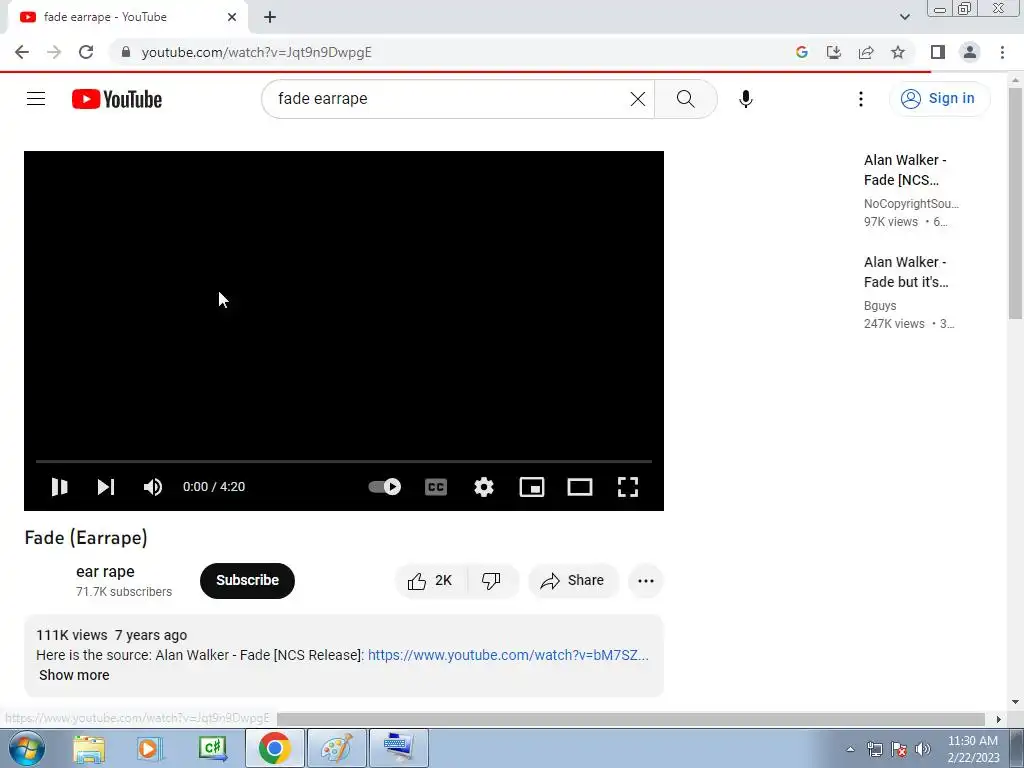Share this page from address bar
The width and height of the screenshot is (1024, 768).
tap(866, 52)
